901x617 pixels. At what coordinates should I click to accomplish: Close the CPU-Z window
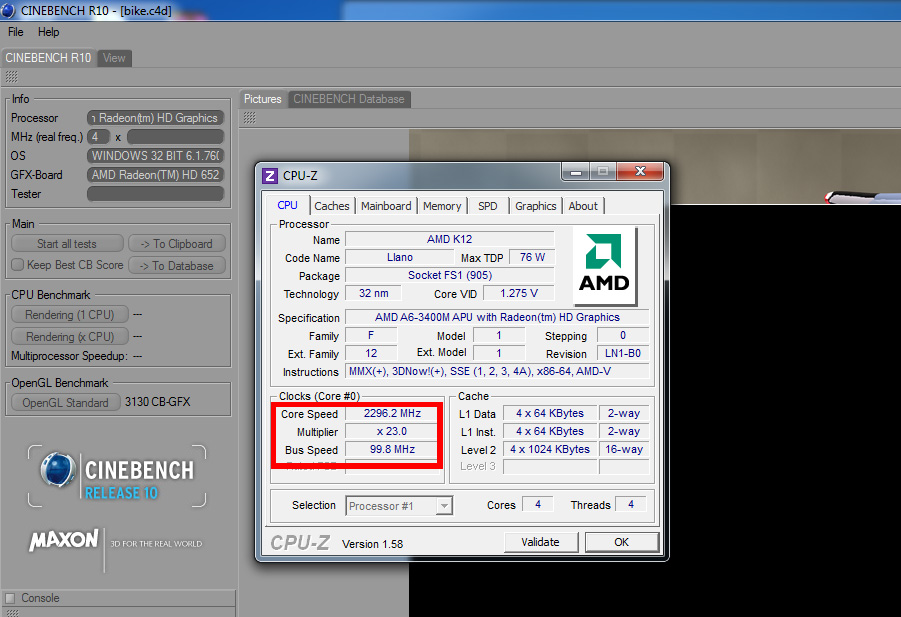[x=640, y=171]
